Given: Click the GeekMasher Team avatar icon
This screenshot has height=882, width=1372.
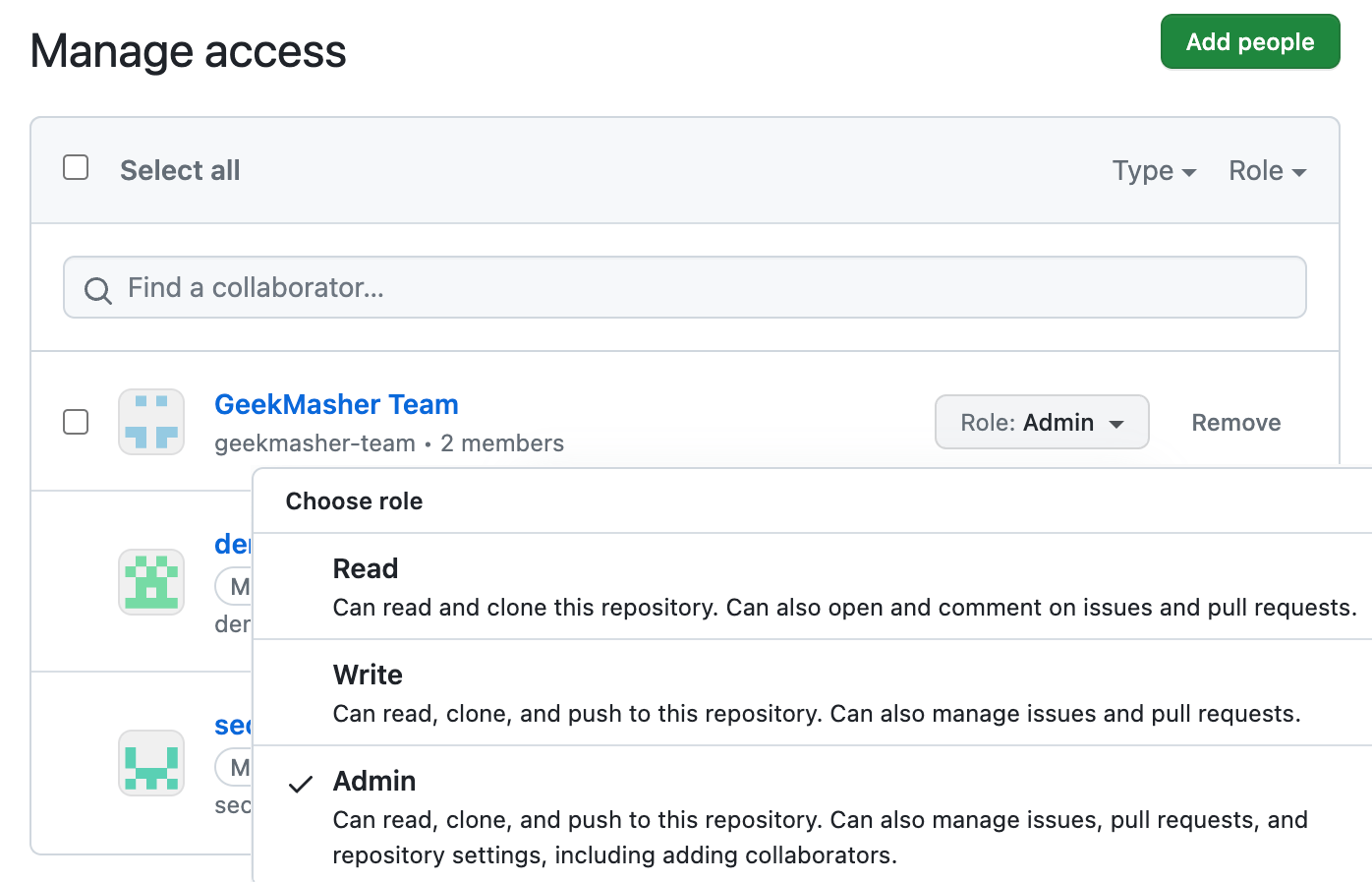Looking at the screenshot, I should 150,422.
